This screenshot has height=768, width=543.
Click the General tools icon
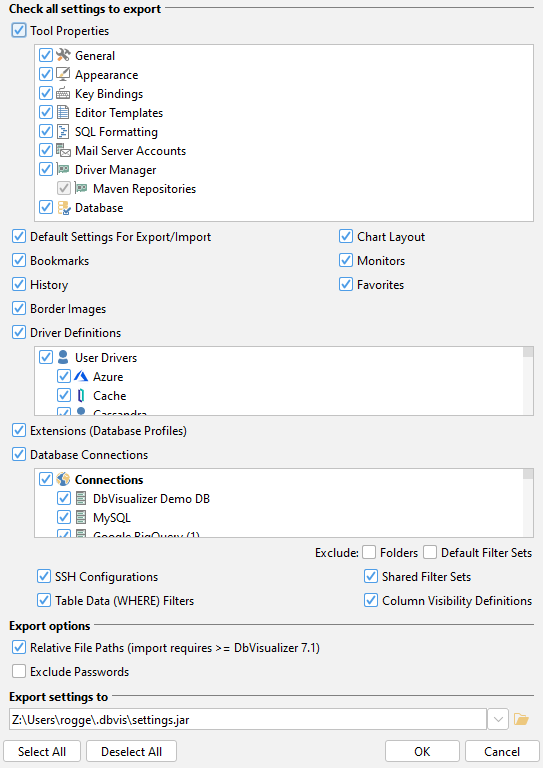click(63, 55)
